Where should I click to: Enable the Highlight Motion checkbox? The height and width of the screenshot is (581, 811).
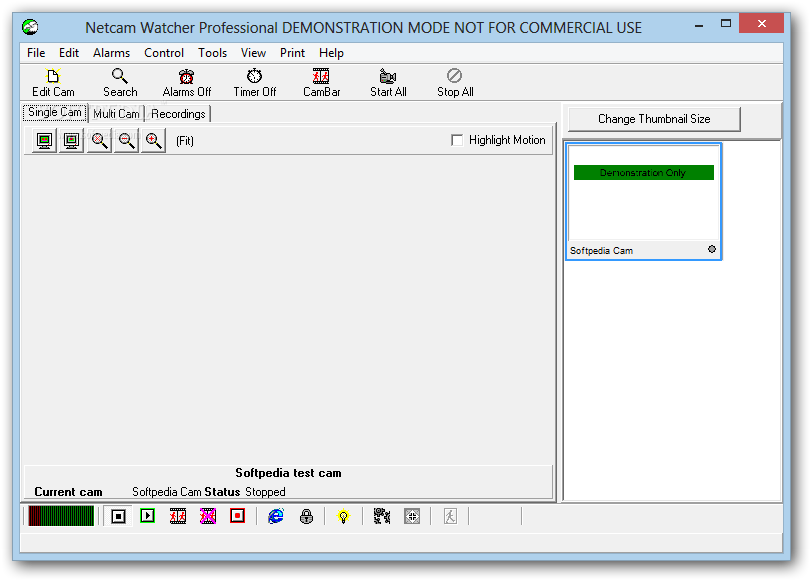pyautogui.click(x=457, y=140)
